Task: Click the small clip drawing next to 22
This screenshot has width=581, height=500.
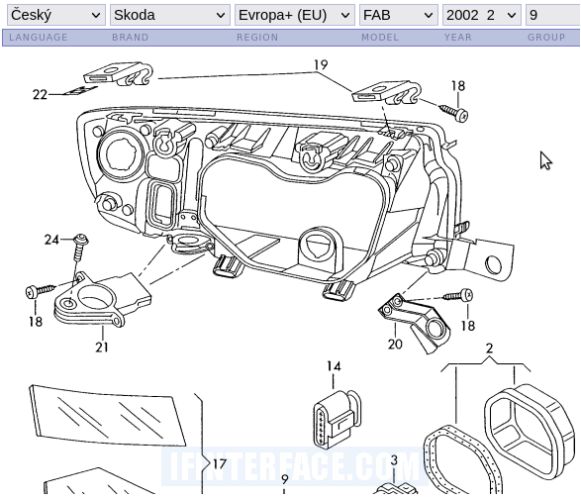Action: [80, 90]
